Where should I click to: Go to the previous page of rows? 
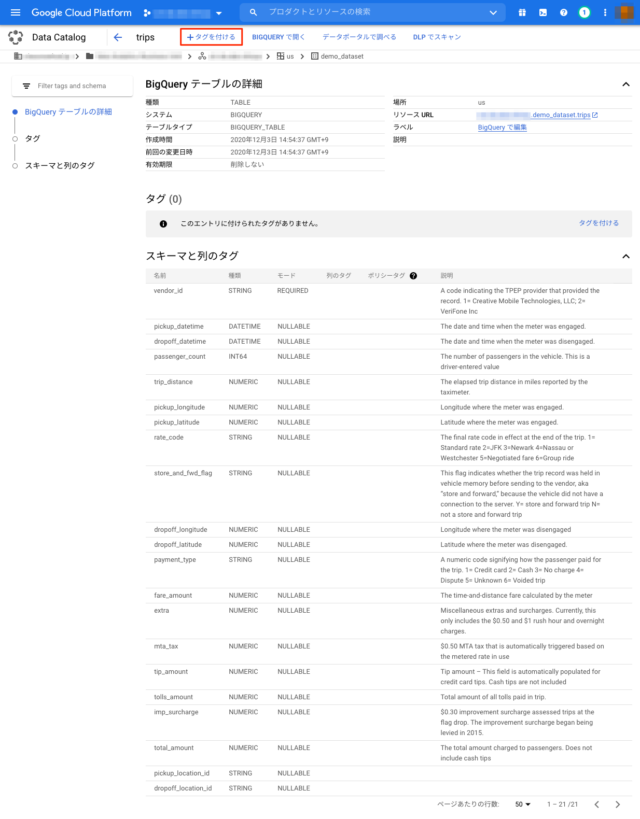click(596, 804)
